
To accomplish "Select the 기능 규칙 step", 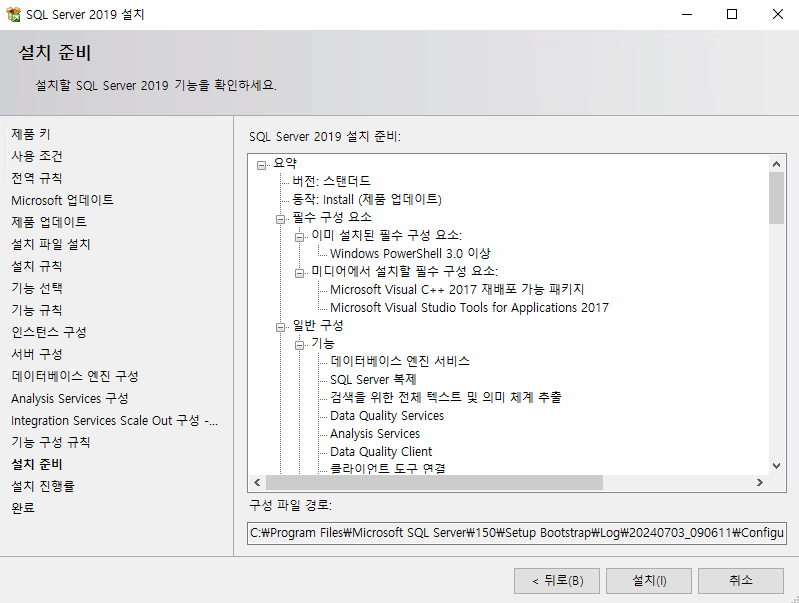I will pyautogui.click(x=37, y=310).
